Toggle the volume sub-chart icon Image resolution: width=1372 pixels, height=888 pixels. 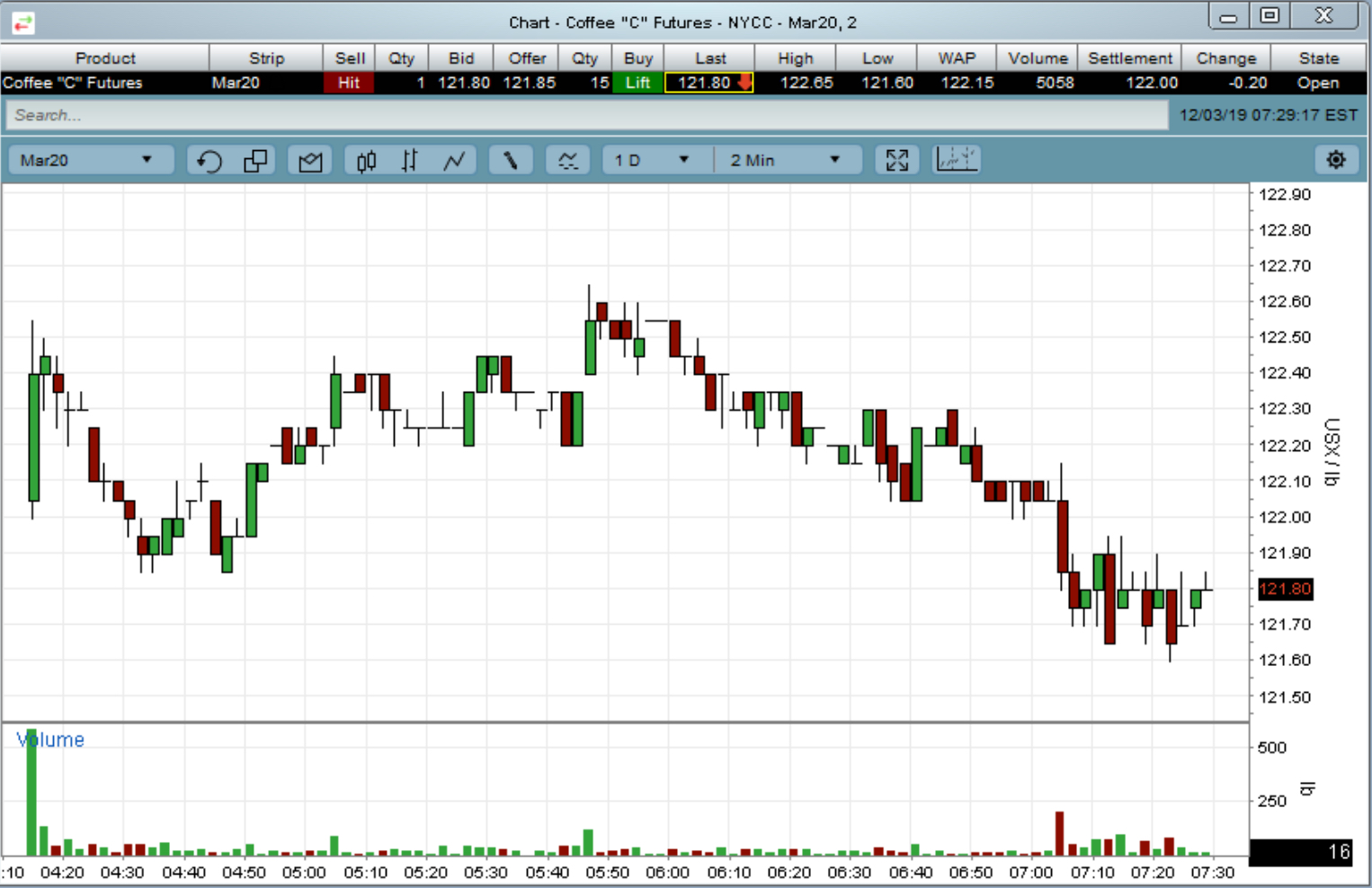(x=956, y=160)
